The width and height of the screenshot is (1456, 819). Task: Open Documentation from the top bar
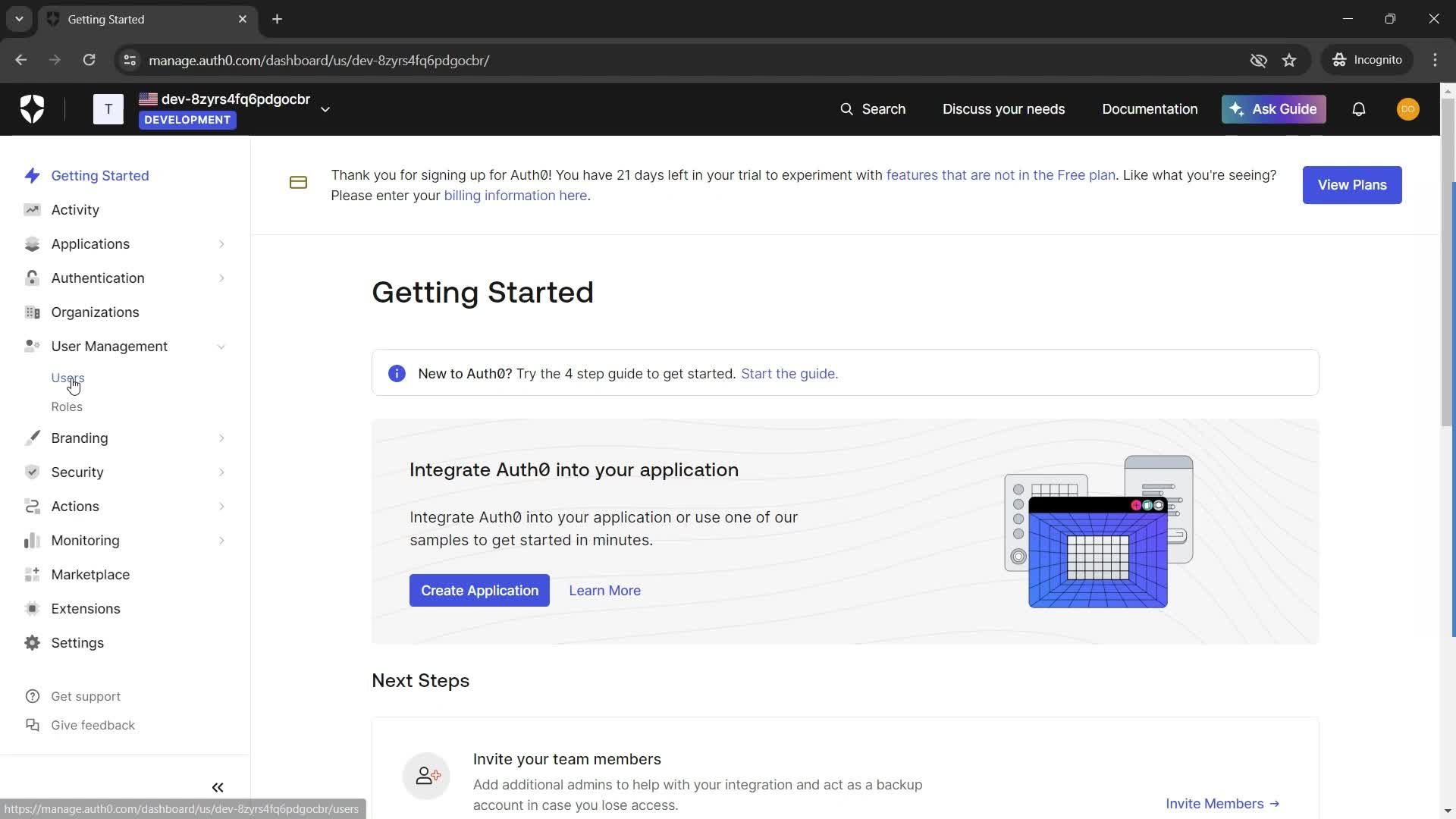[x=1150, y=109]
